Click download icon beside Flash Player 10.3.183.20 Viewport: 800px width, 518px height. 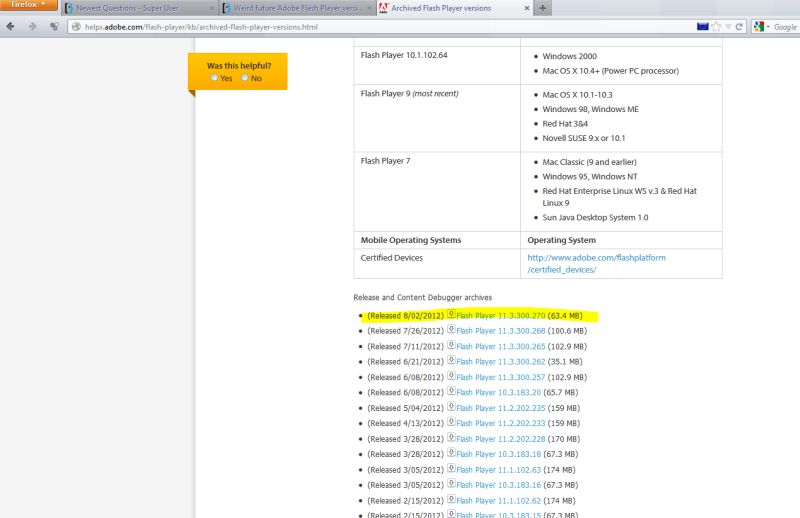(451, 391)
